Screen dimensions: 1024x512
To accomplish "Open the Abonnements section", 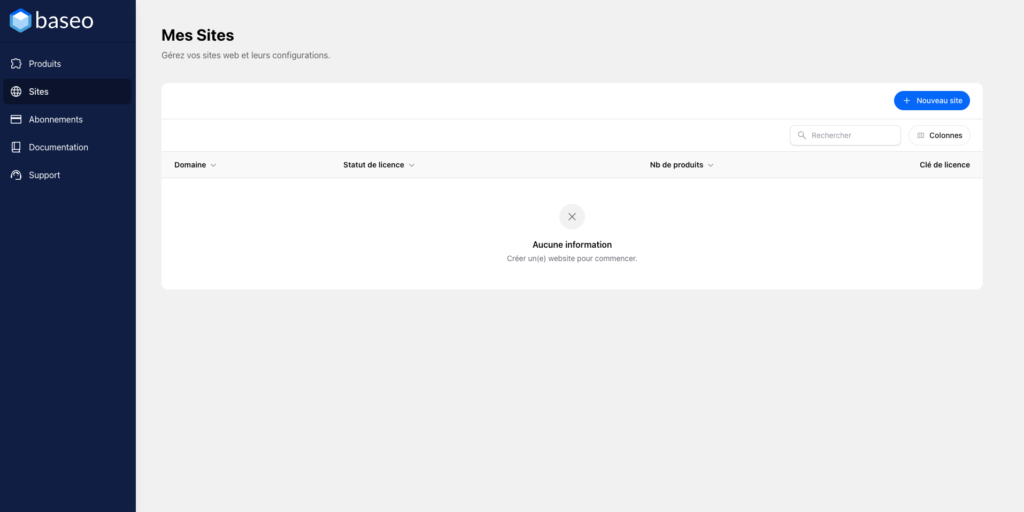I will pos(55,119).
